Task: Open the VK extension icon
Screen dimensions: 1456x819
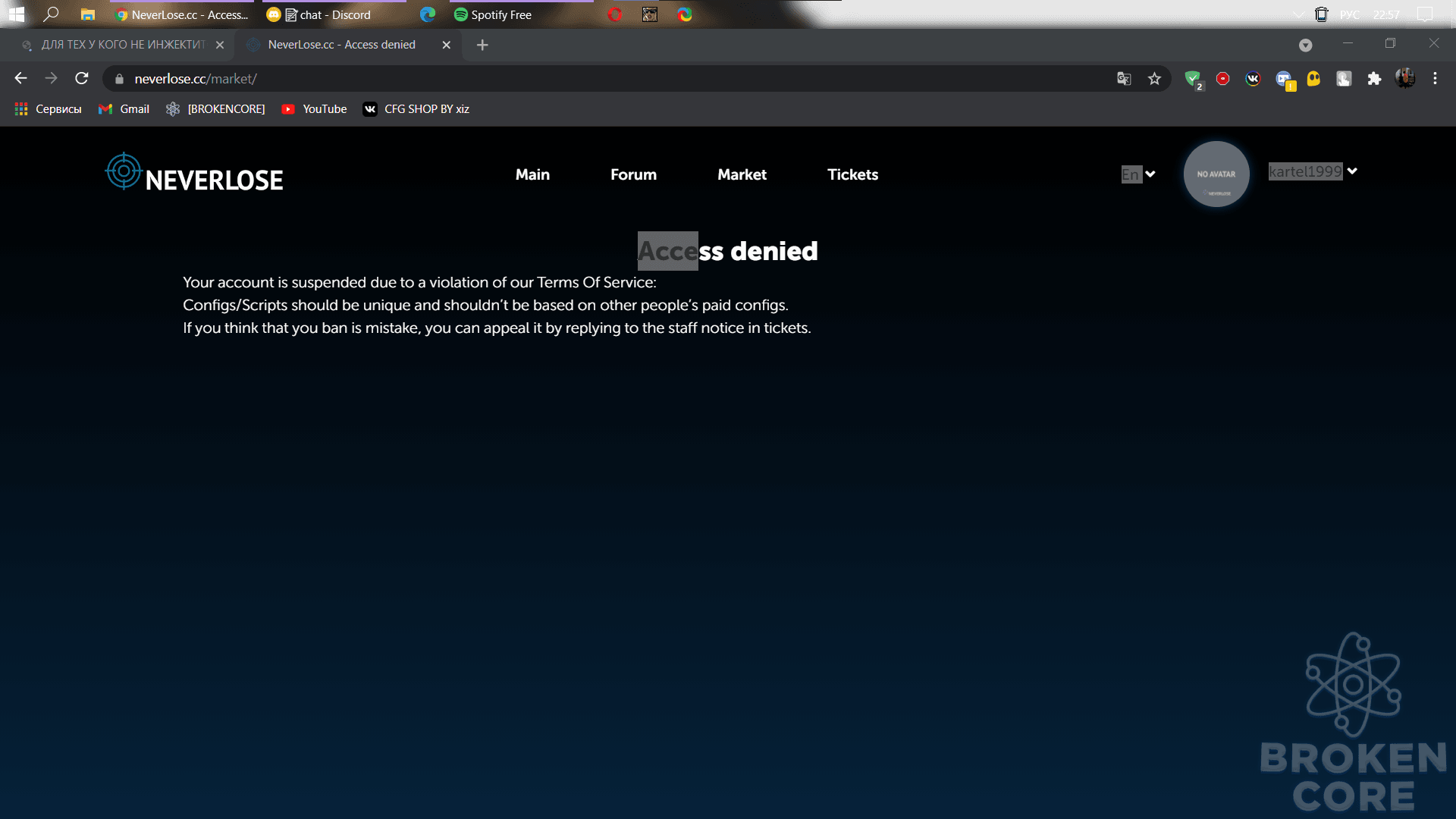Action: pyautogui.click(x=1253, y=79)
